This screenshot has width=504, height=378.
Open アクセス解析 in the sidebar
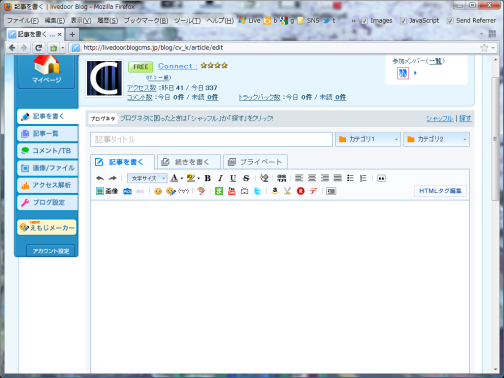pos(48,185)
